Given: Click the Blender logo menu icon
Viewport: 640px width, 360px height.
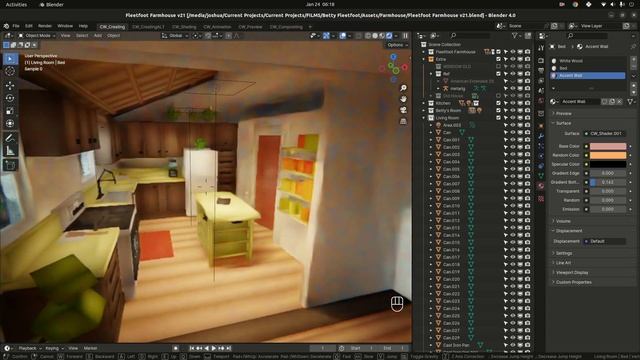Looking at the screenshot, I should (6, 26).
